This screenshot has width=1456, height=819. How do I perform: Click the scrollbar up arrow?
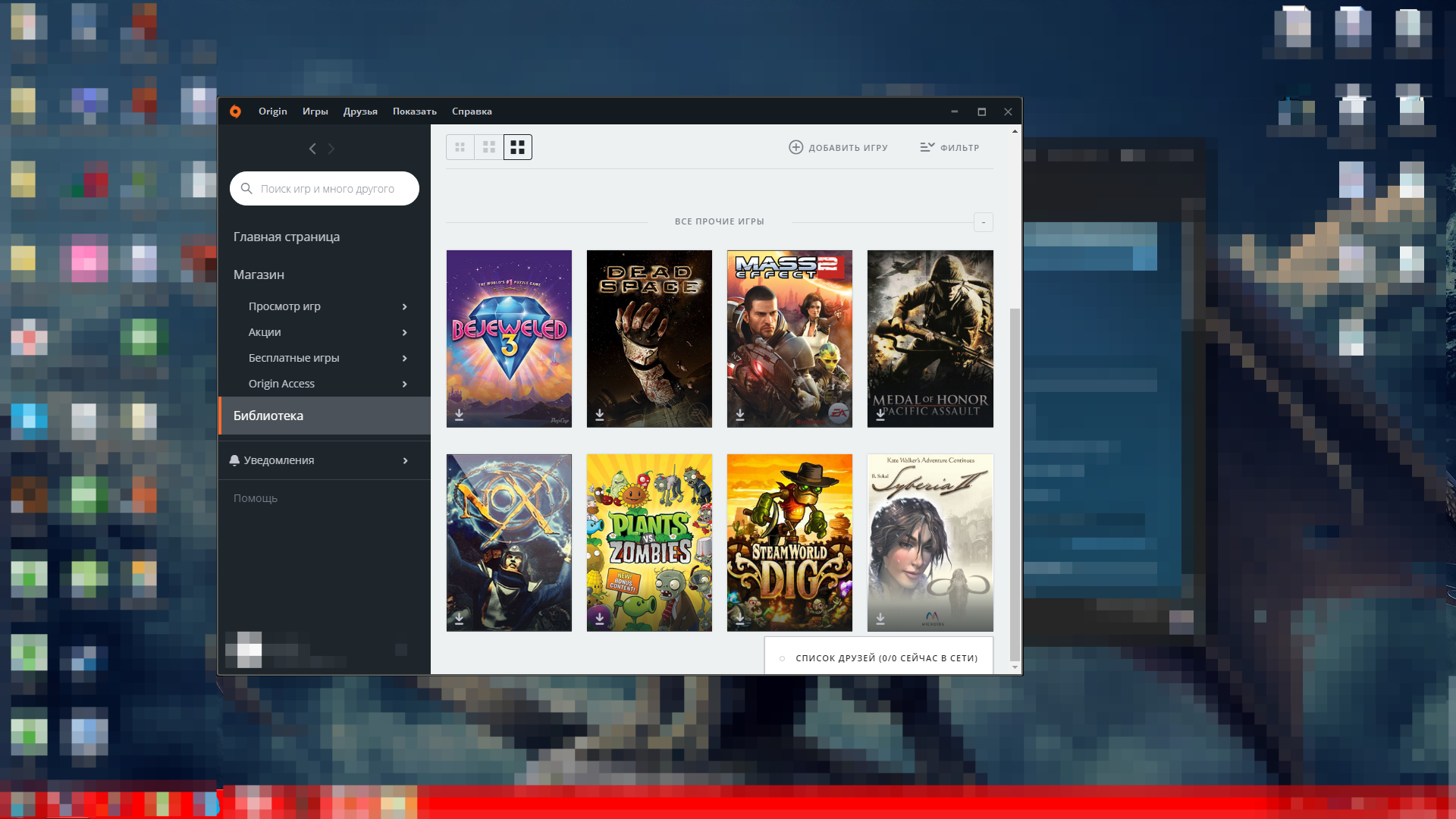(x=1015, y=131)
